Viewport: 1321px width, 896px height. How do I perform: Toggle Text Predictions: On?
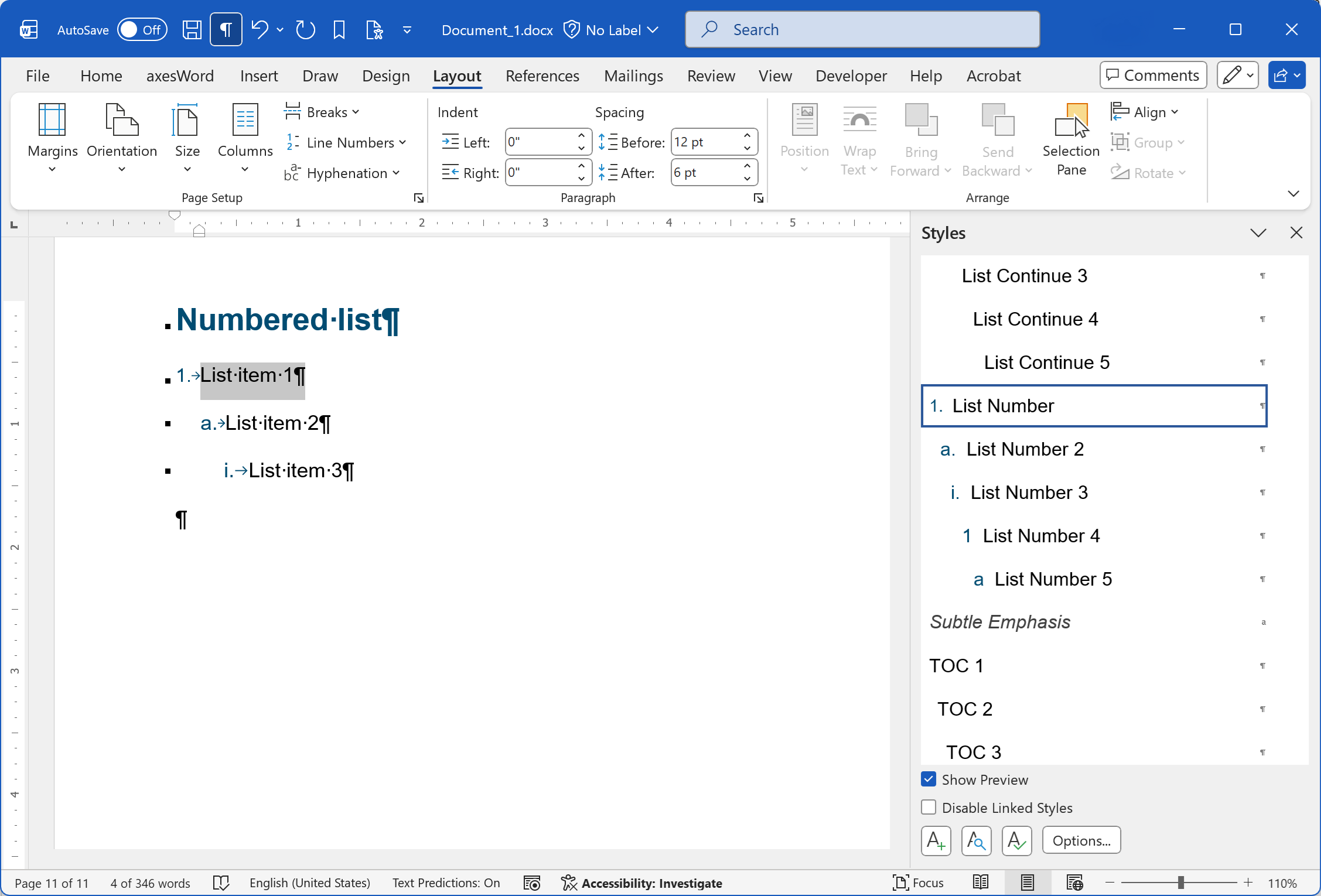(x=446, y=883)
